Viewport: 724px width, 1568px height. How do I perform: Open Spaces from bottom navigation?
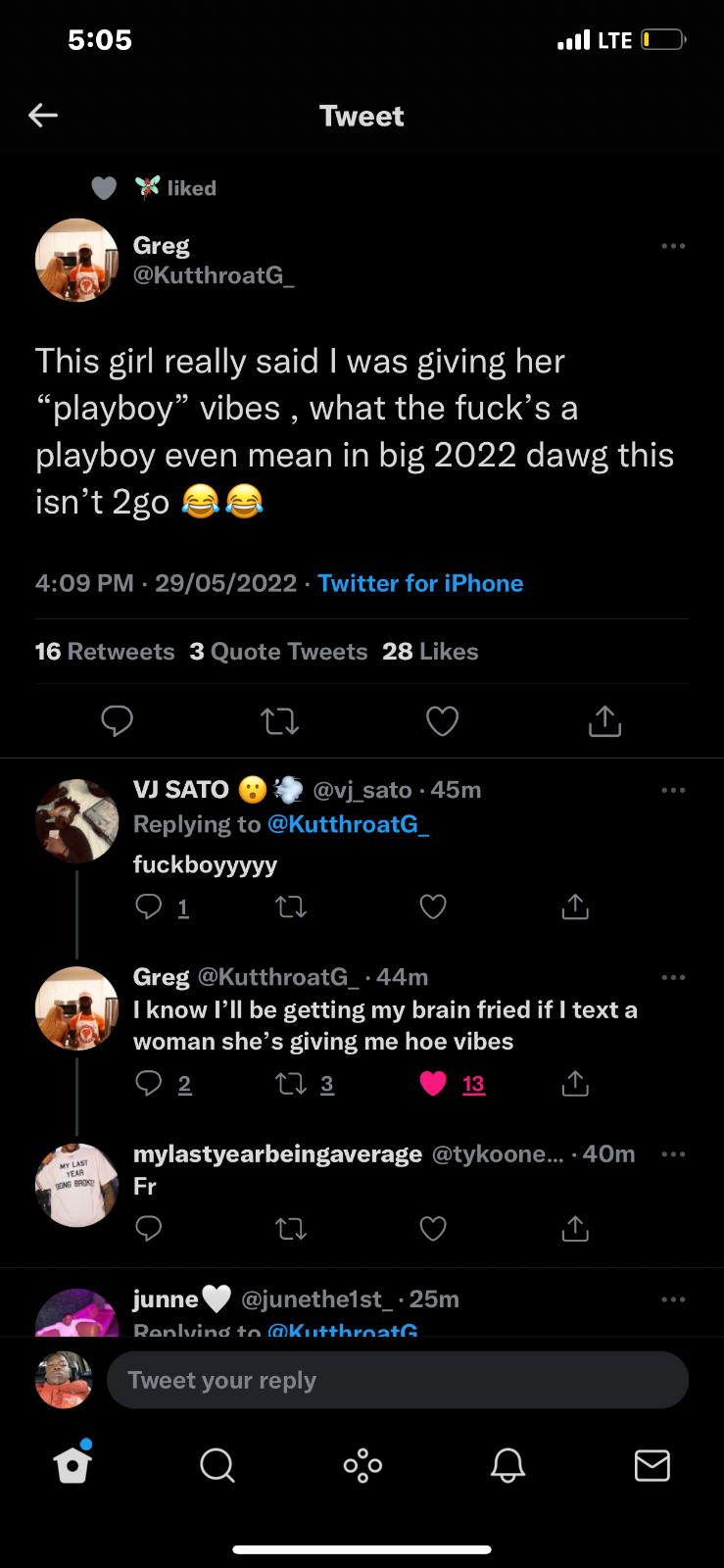[x=362, y=1466]
